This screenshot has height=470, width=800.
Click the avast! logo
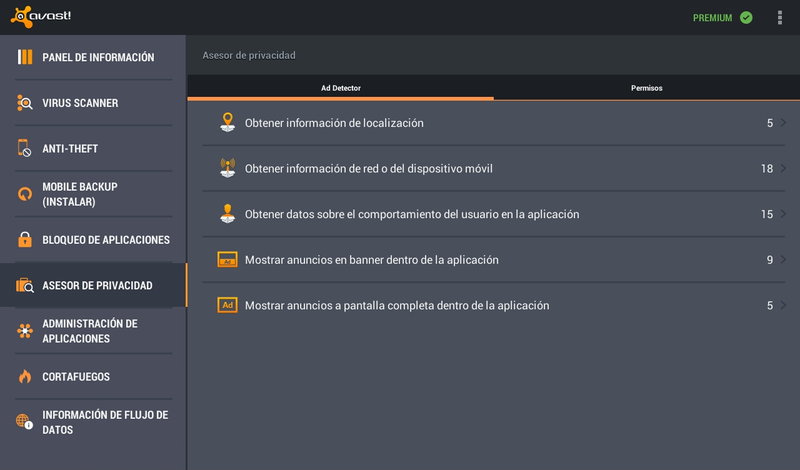(x=41, y=17)
